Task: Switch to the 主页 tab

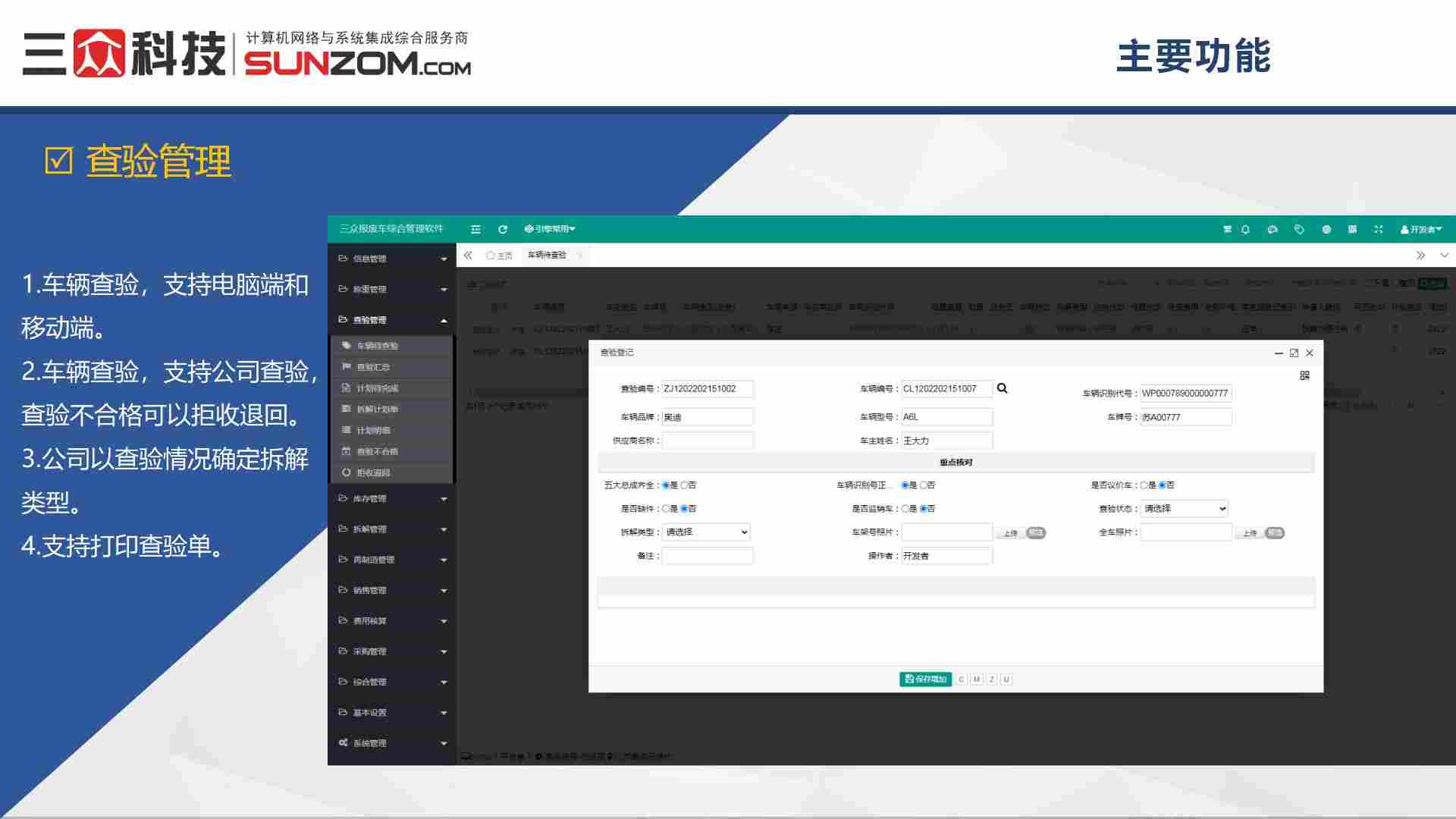Action: (x=500, y=256)
